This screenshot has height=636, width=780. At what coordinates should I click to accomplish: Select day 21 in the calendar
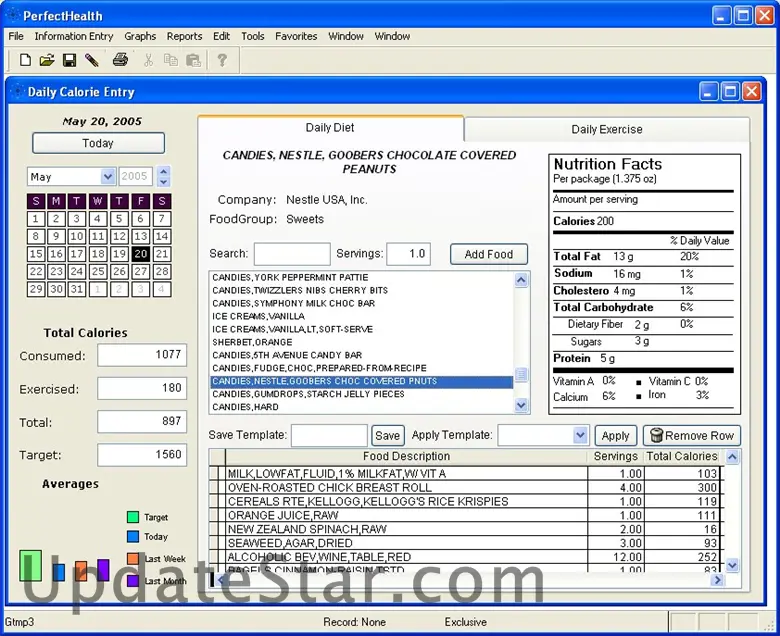click(x=162, y=254)
